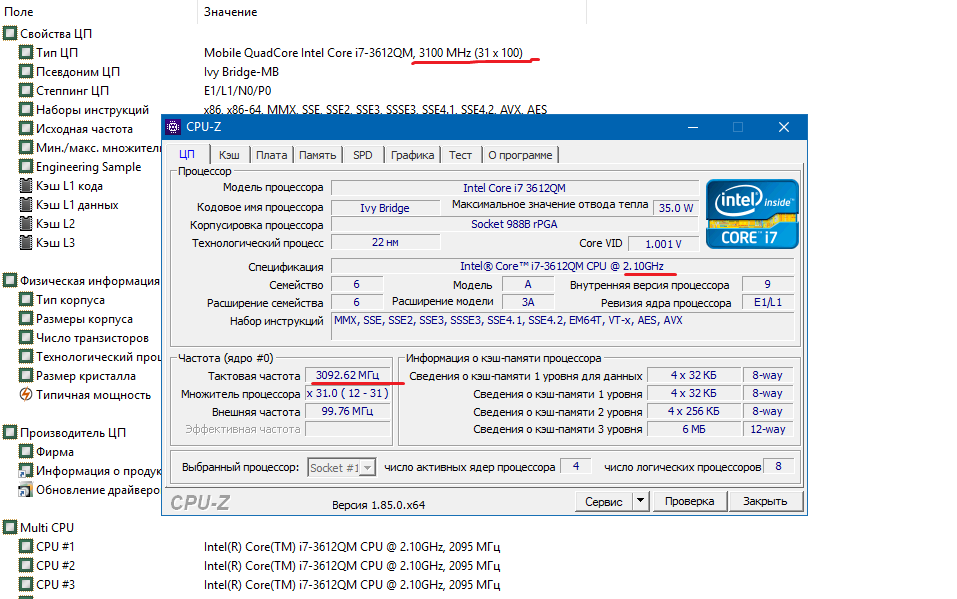Click the Размеры корпуса row icon
The width and height of the screenshot is (957, 599).
(x=26, y=318)
